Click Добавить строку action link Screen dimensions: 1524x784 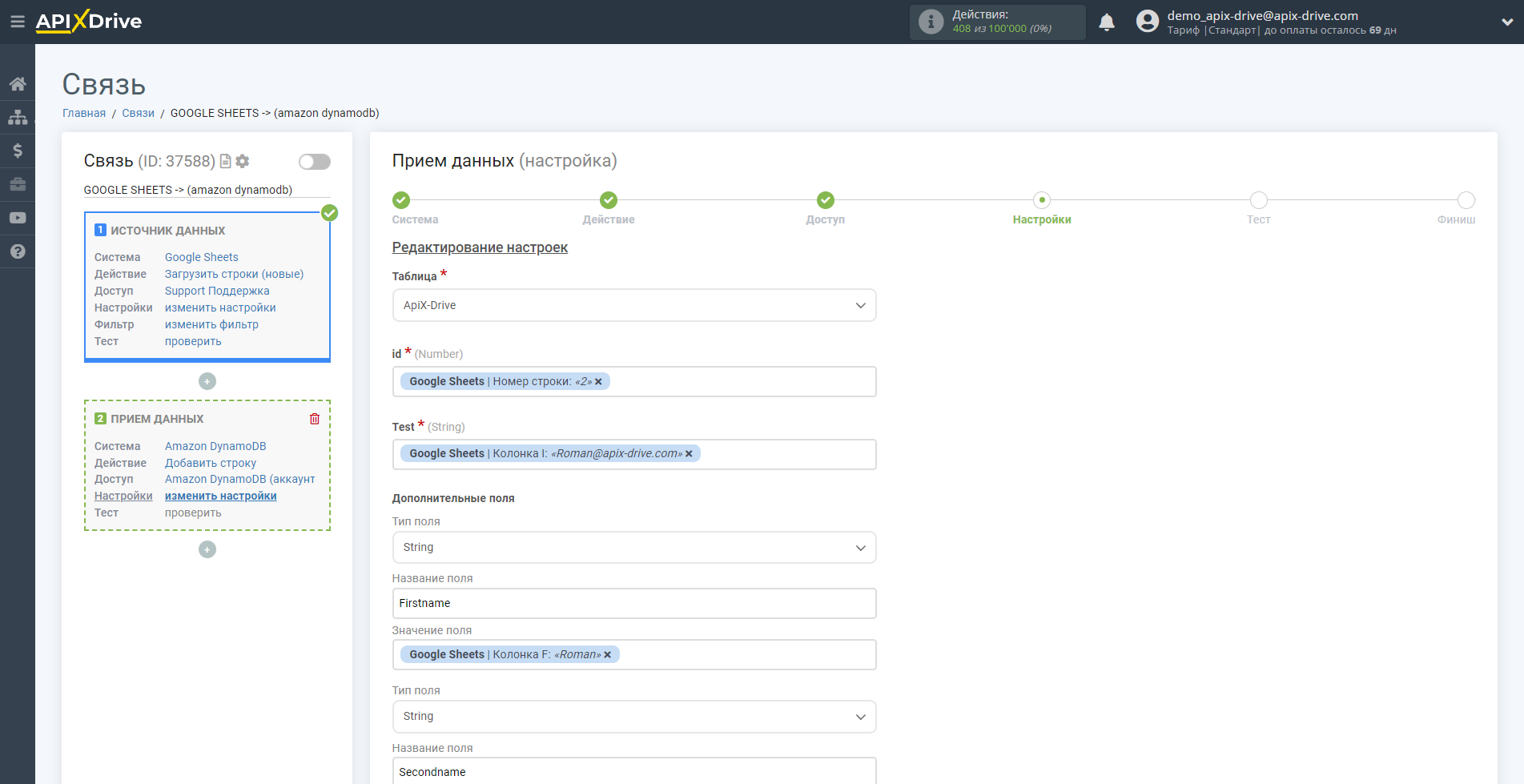[211, 463]
